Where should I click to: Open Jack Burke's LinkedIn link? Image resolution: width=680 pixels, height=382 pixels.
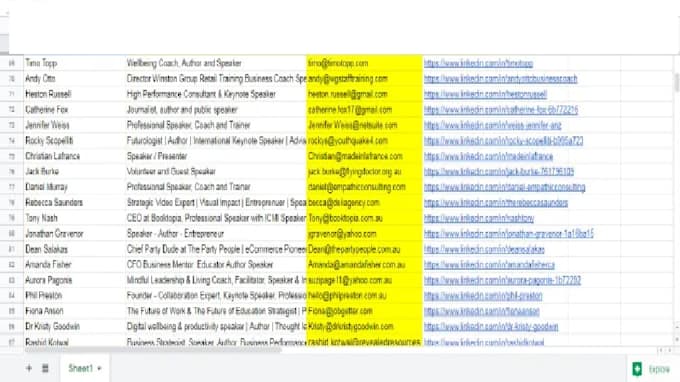(x=499, y=172)
